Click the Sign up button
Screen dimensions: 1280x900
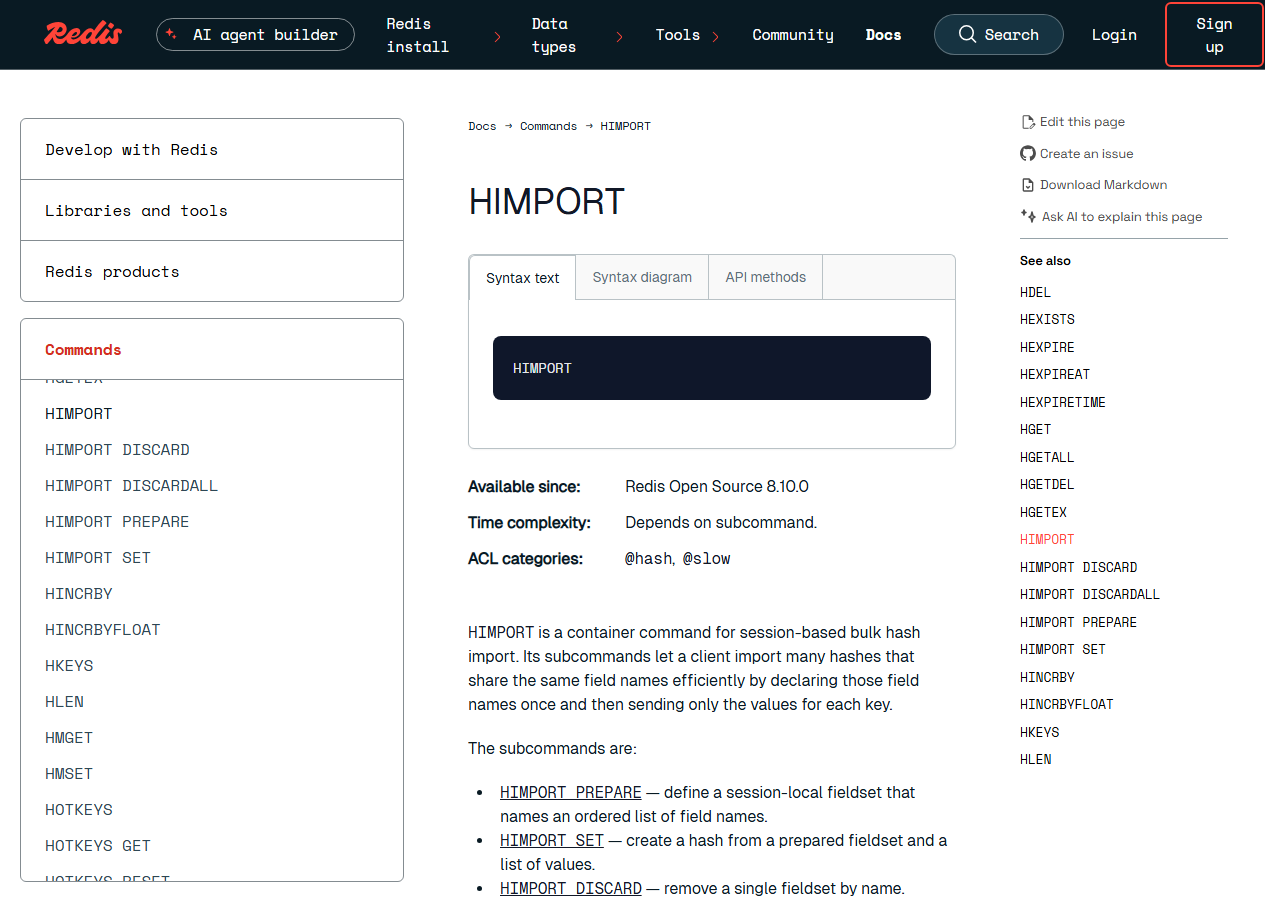click(1214, 35)
